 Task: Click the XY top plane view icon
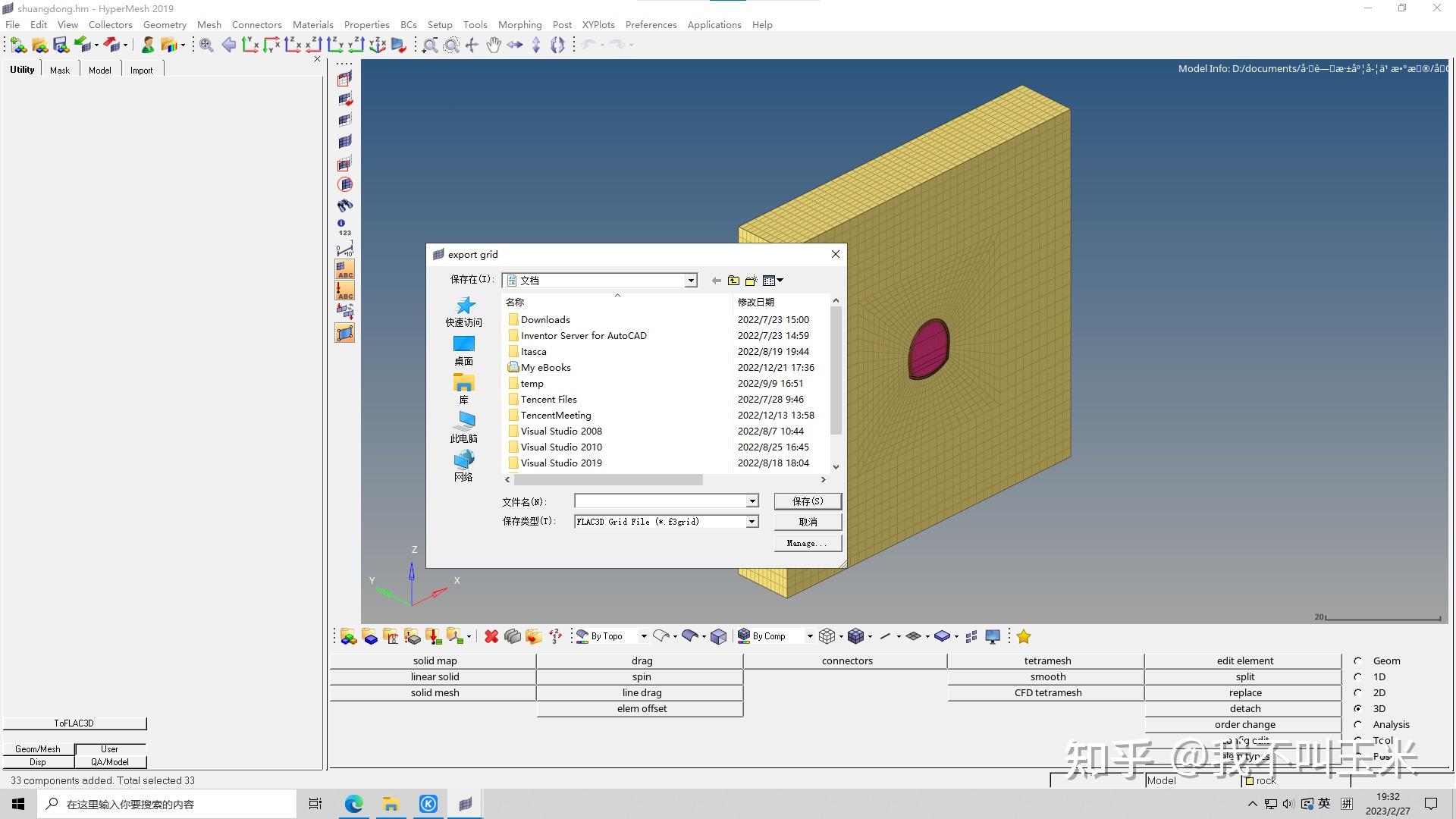point(250,45)
